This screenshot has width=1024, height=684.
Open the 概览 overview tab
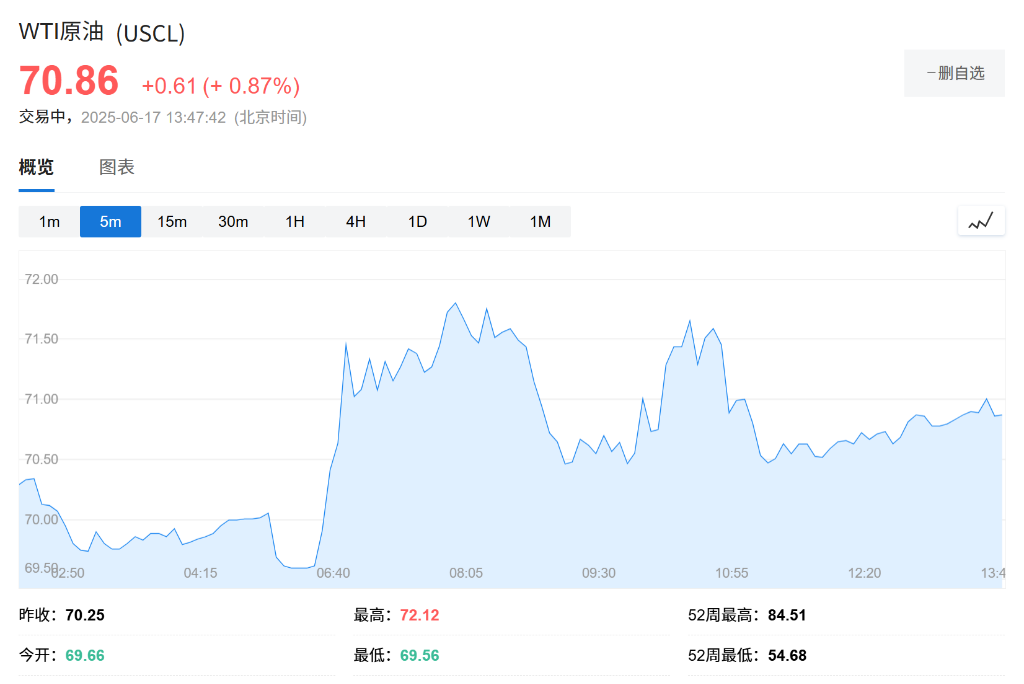(36, 167)
